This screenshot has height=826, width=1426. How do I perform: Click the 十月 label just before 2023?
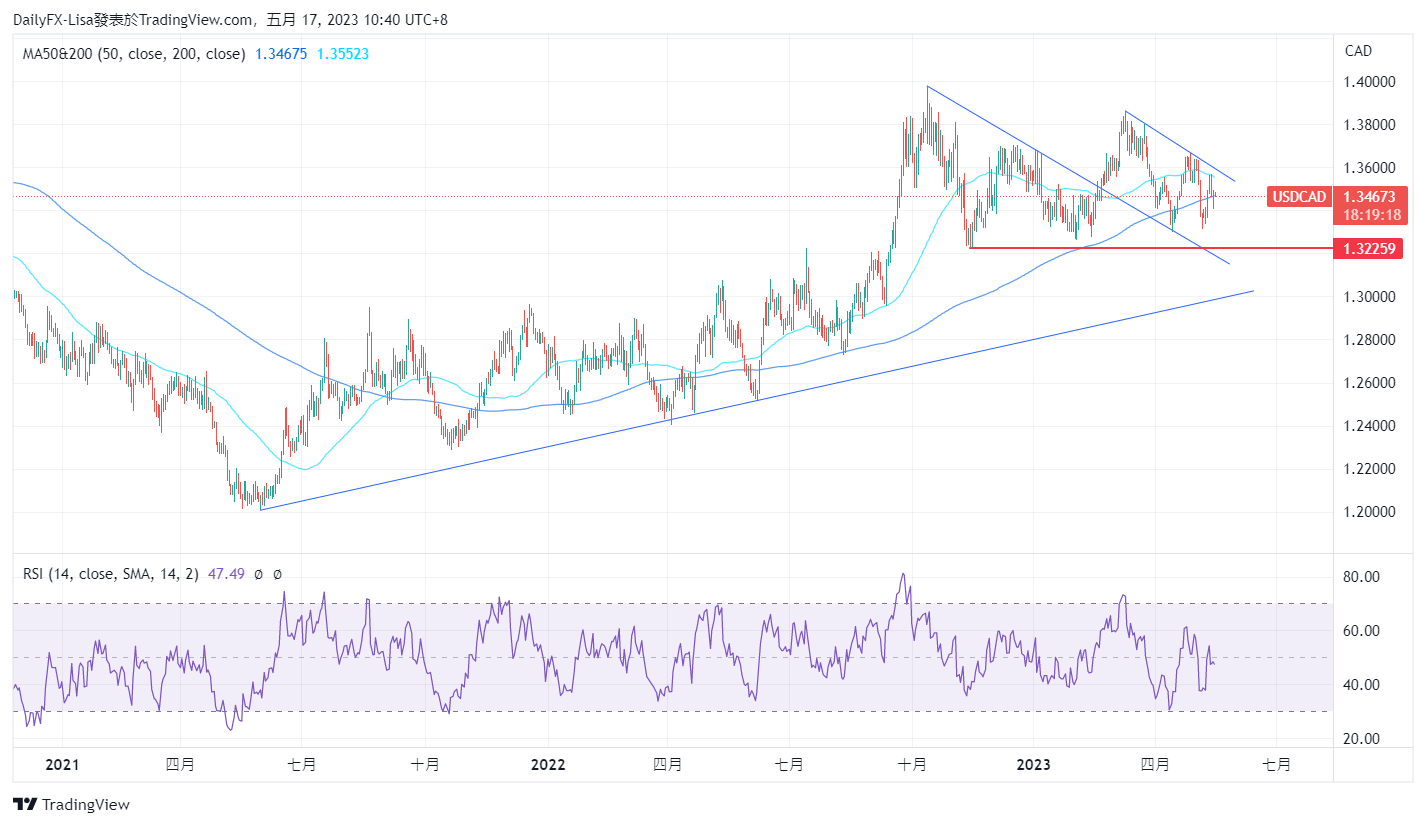[911, 765]
